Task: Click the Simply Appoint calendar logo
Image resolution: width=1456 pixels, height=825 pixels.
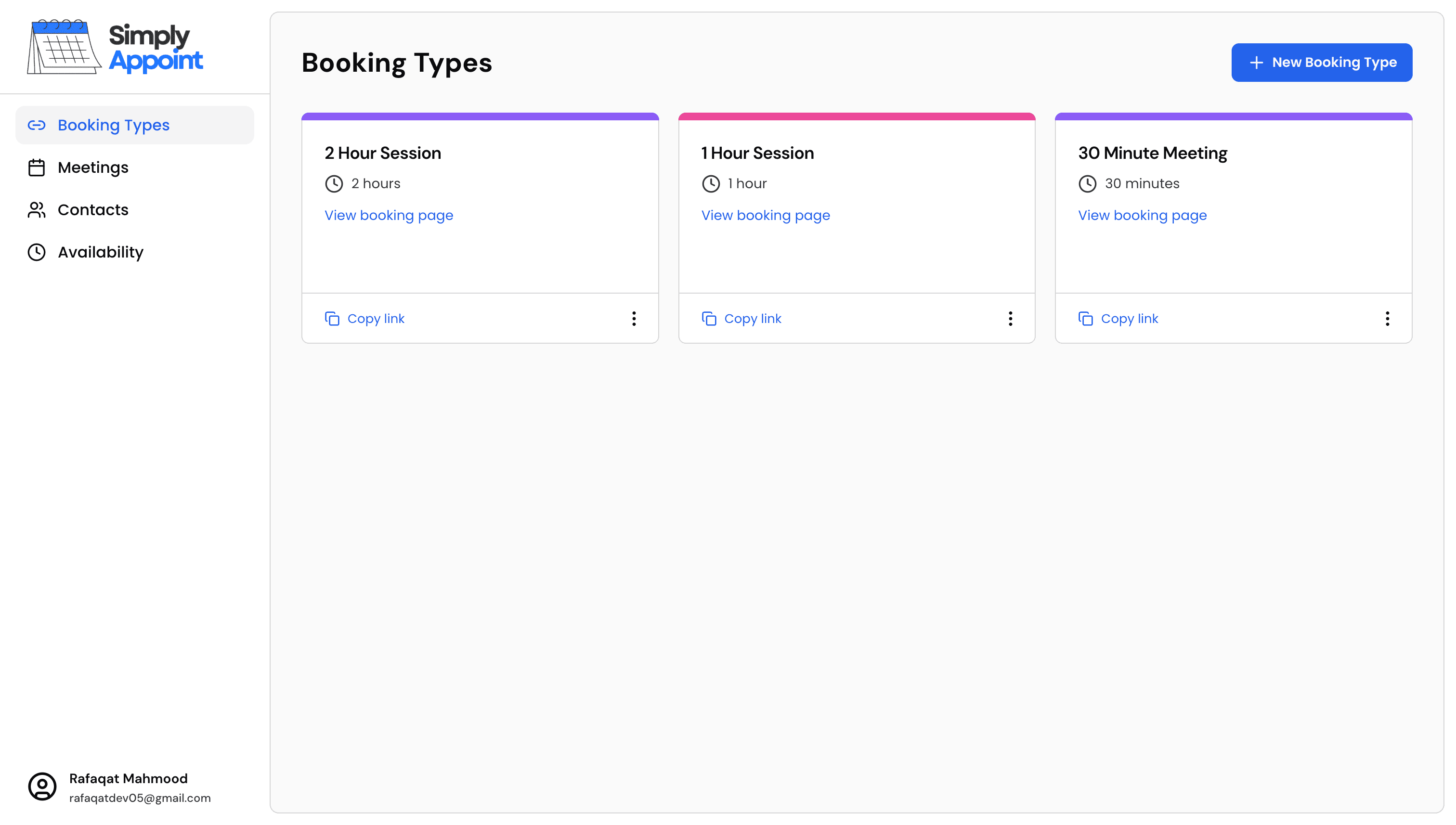Action: point(64,47)
